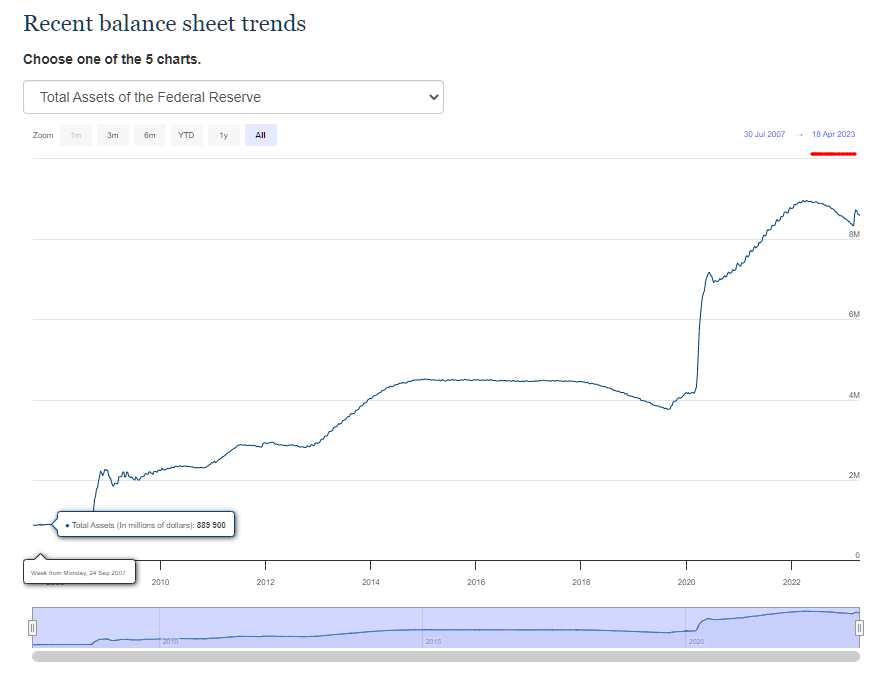Select the 6m zoom button
The width and height of the screenshot is (889, 681).
tap(150, 135)
